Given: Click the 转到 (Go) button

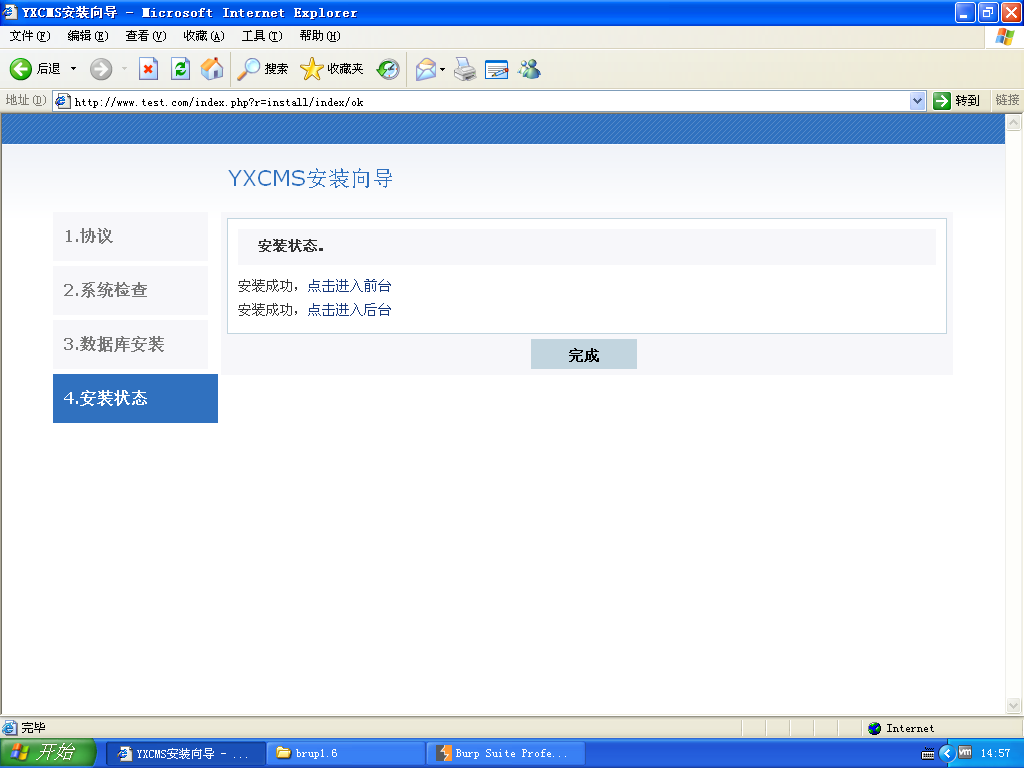Looking at the screenshot, I should pos(957,101).
